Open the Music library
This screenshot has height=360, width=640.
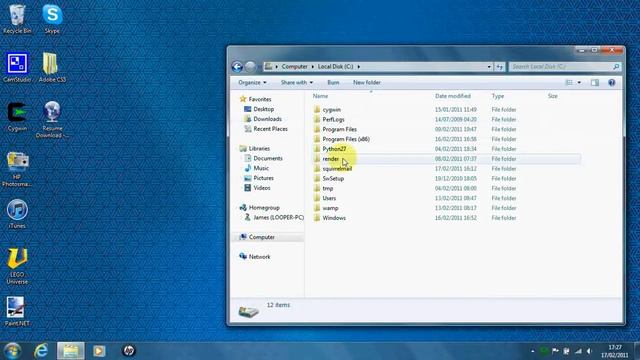tap(261, 168)
